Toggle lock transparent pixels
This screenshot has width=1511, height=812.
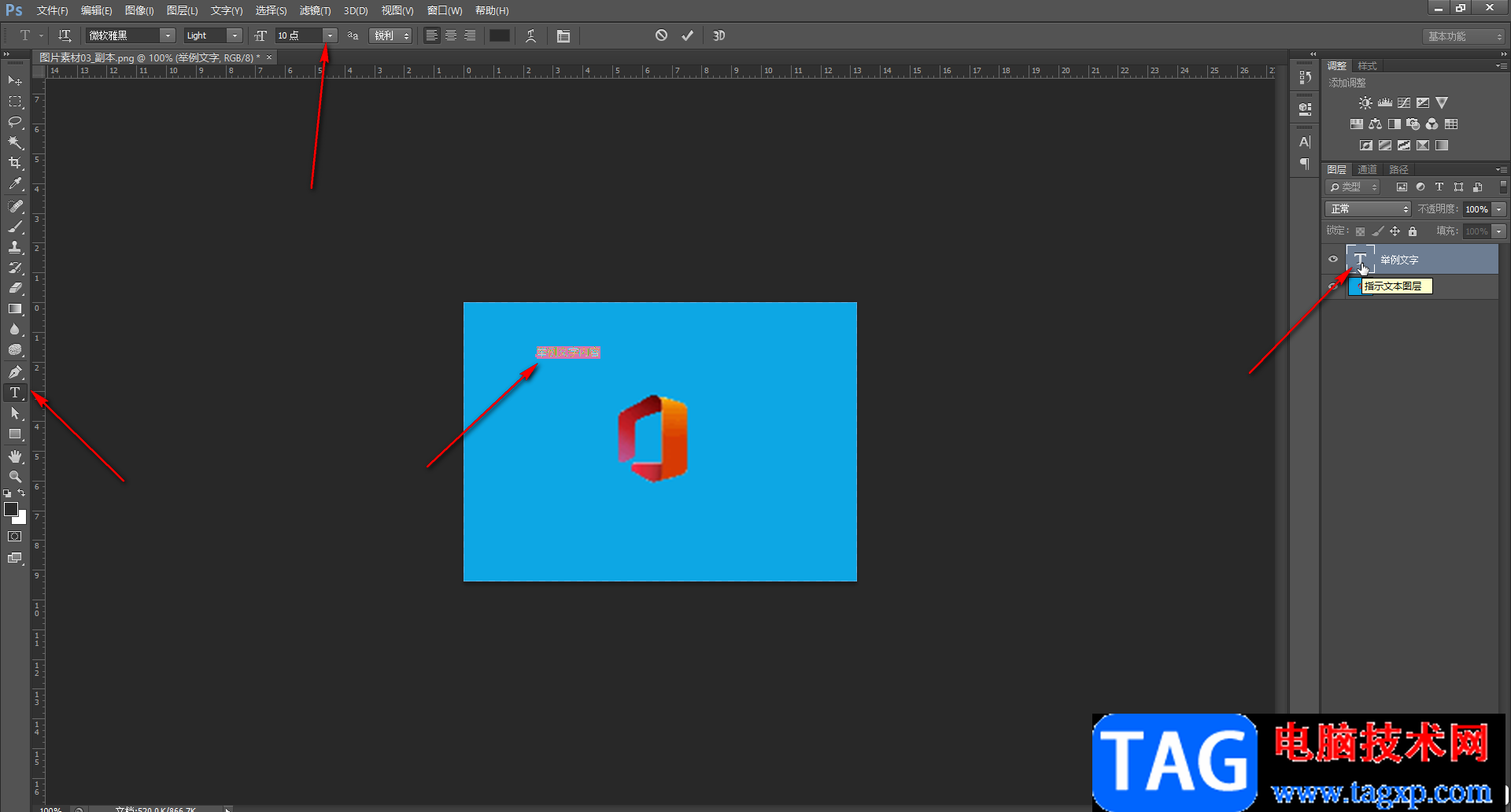(1360, 231)
